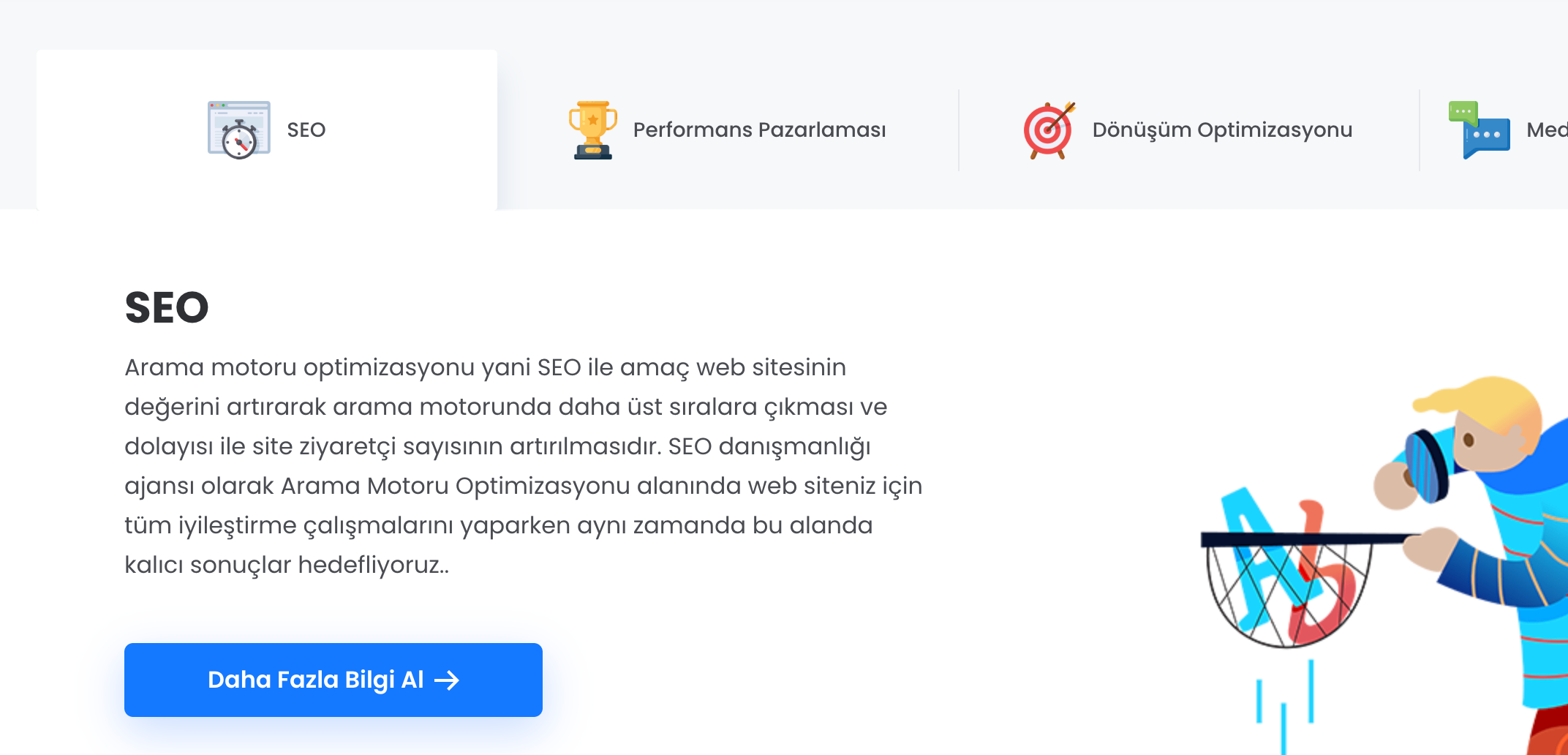The width and height of the screenshot is (1568, 755).
Task: Click the SEO heading
Action: [167, 307]
